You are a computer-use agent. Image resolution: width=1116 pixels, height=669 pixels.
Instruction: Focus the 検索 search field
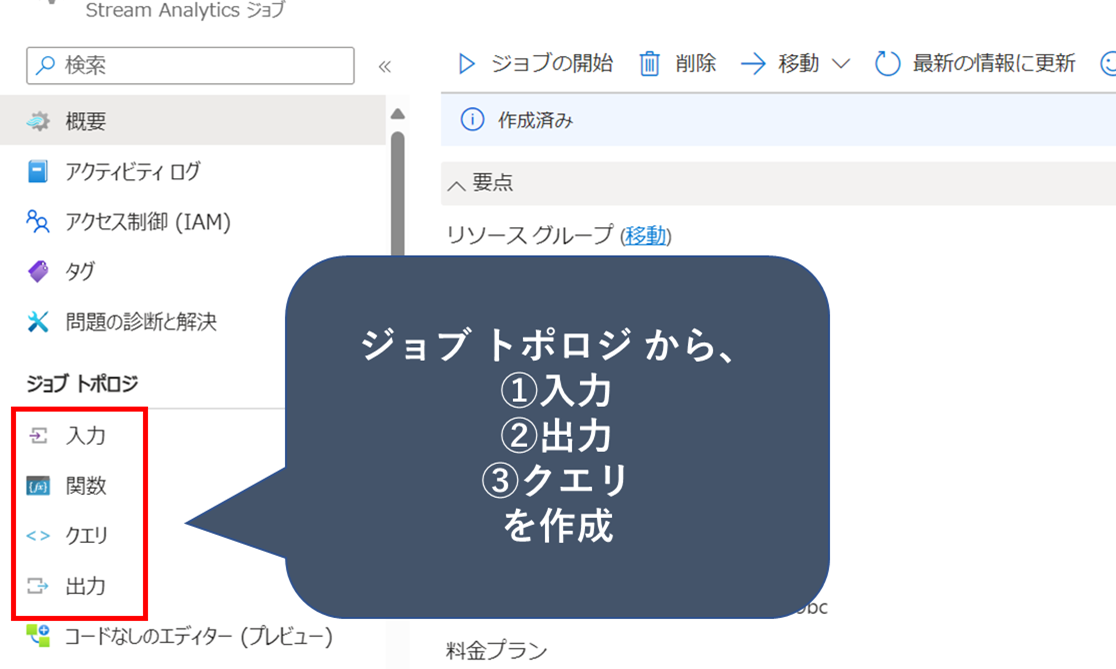190,65
